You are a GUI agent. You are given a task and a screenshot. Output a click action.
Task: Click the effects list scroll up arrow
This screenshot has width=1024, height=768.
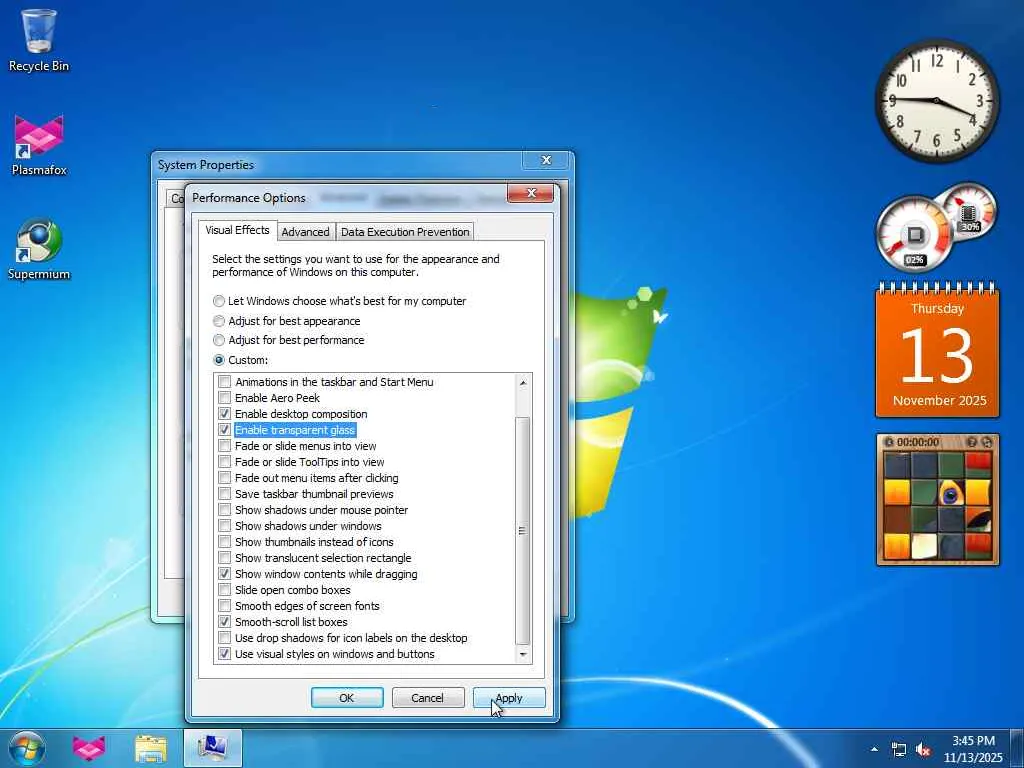pyautogui.click(x=522, y=382)
